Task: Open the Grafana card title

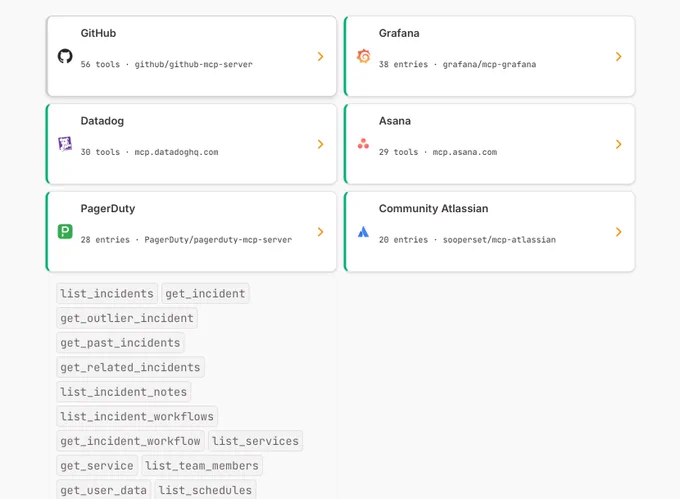Action: (x=399, y=33)
